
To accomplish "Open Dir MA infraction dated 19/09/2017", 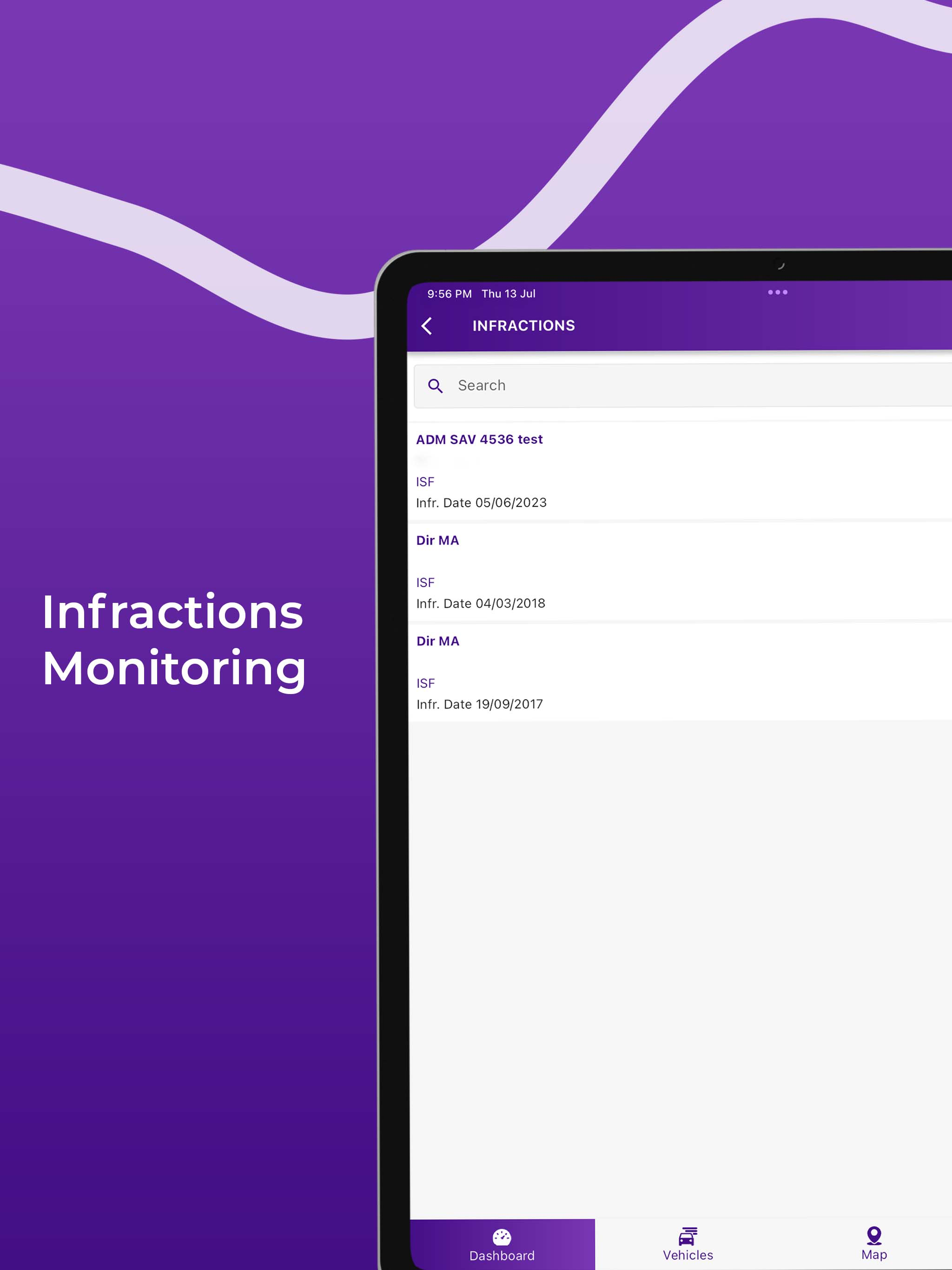I will click(x=680, y=672).
